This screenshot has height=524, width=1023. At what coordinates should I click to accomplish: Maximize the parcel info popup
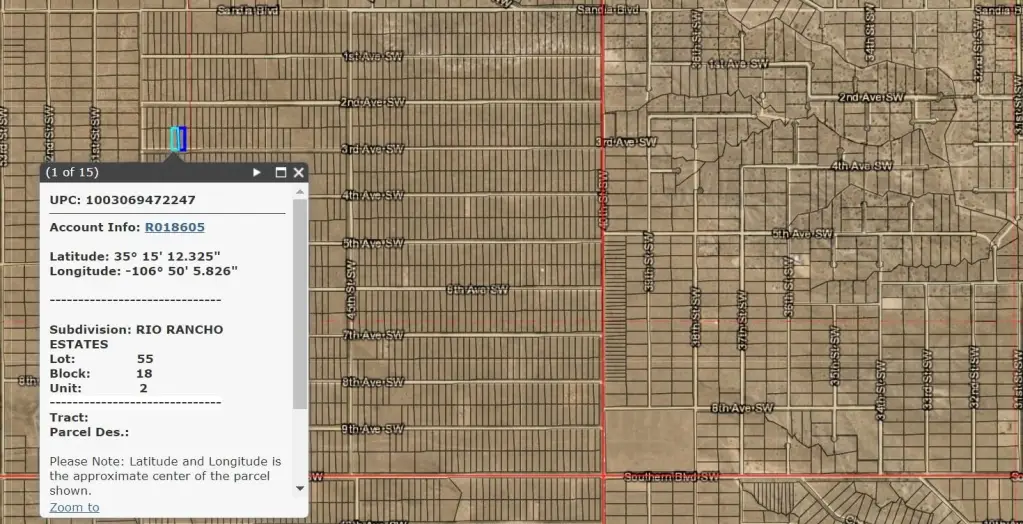point(281,172)
